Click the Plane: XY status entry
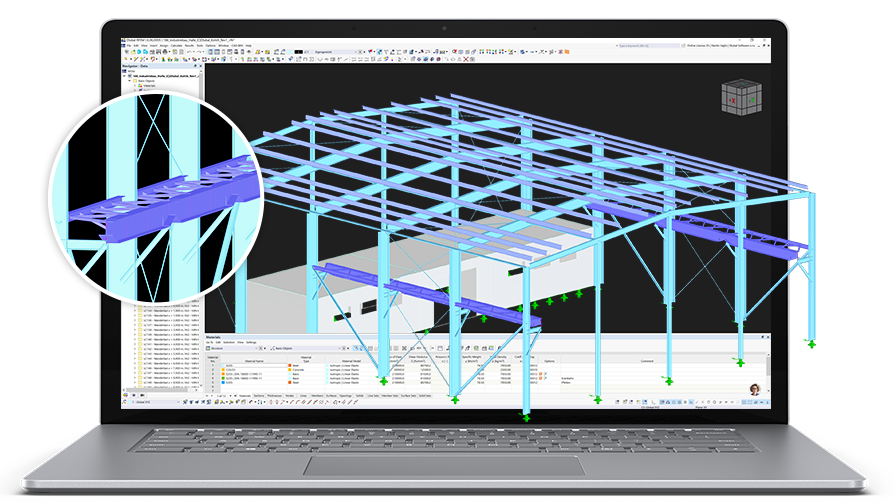The height and width of the screenshot is (504, 896). (701, 407)
